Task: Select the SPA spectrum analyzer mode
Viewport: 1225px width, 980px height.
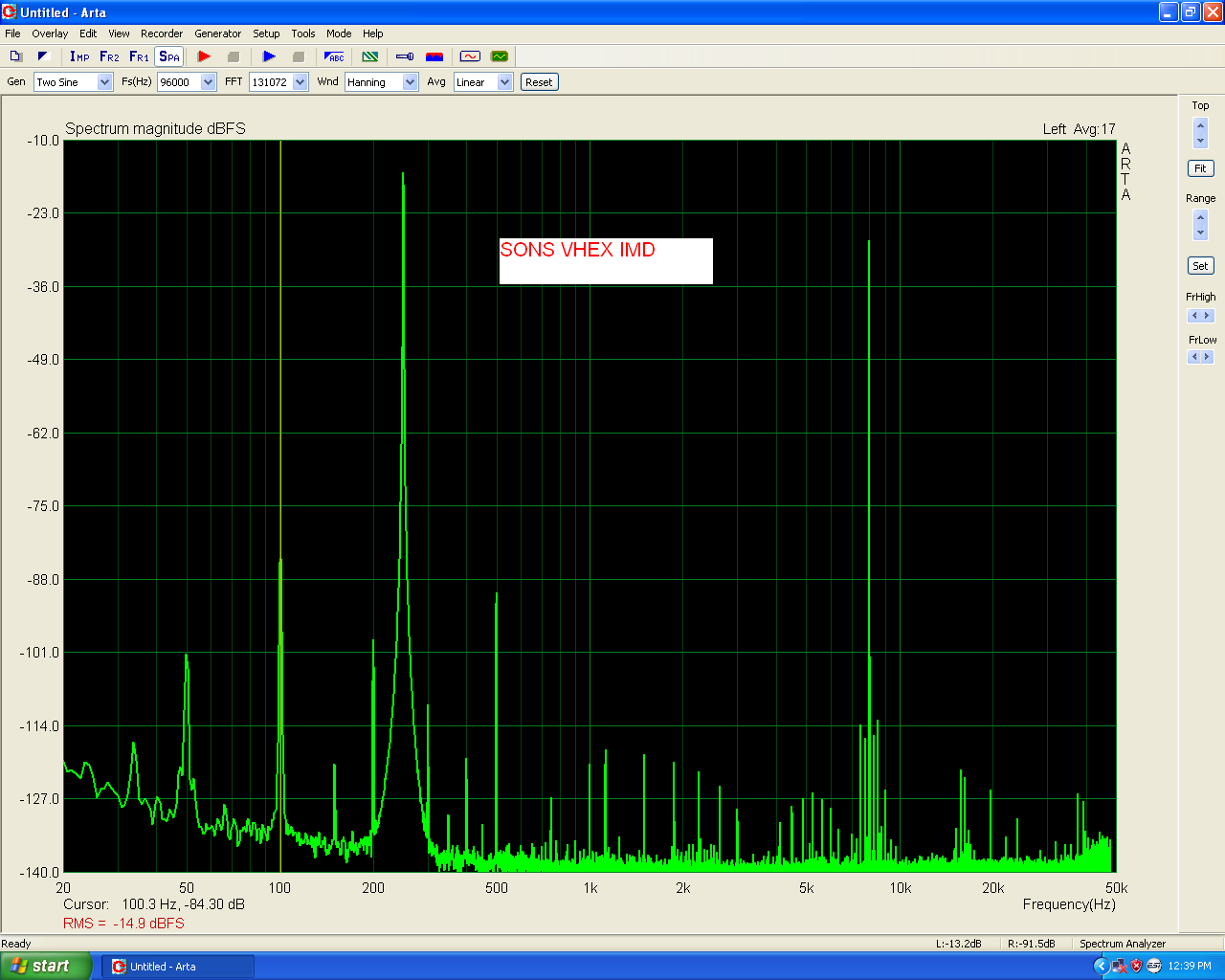Action: point(169,56)
